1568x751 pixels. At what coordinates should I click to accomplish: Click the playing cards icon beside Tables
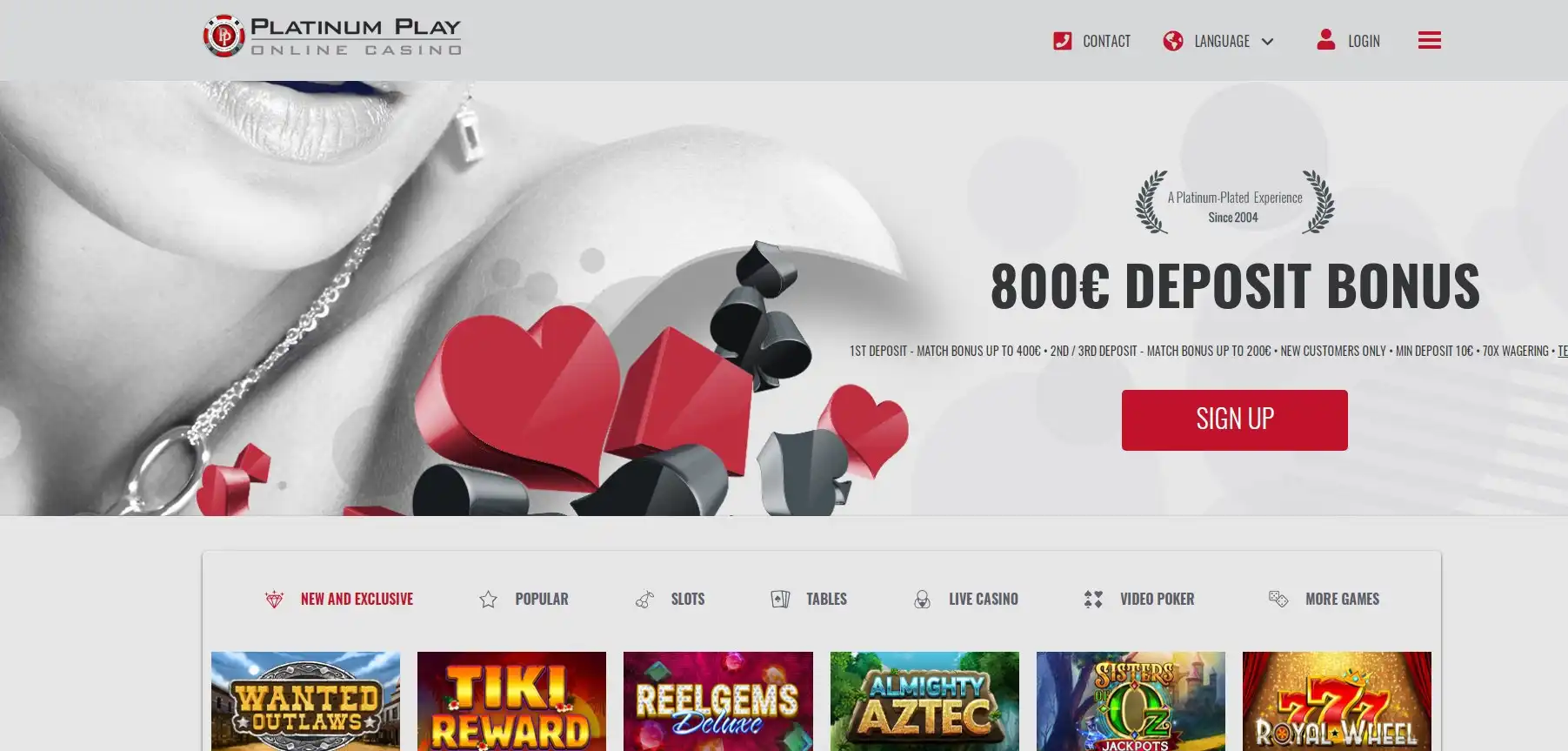[780, 600]
